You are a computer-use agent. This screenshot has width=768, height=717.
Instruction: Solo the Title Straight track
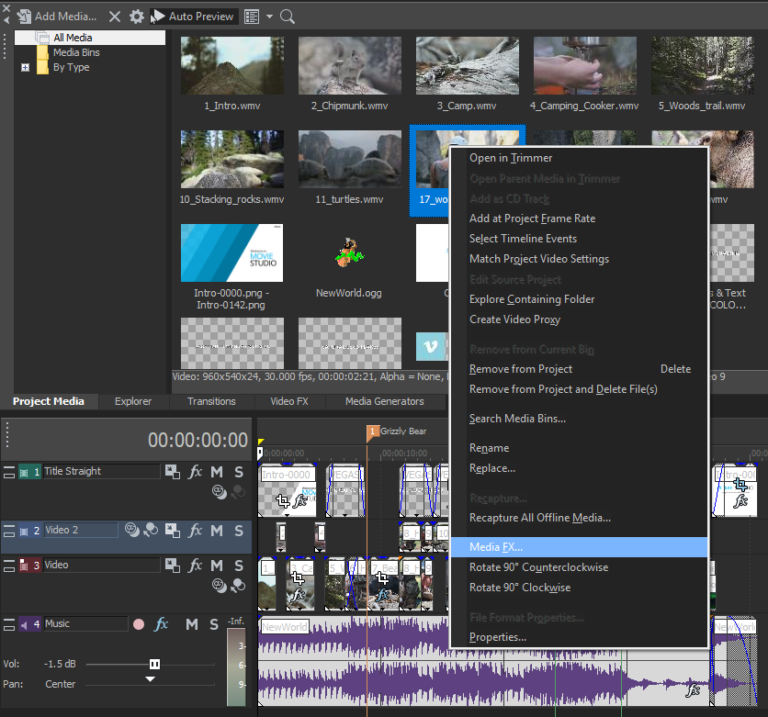(239, 472)
